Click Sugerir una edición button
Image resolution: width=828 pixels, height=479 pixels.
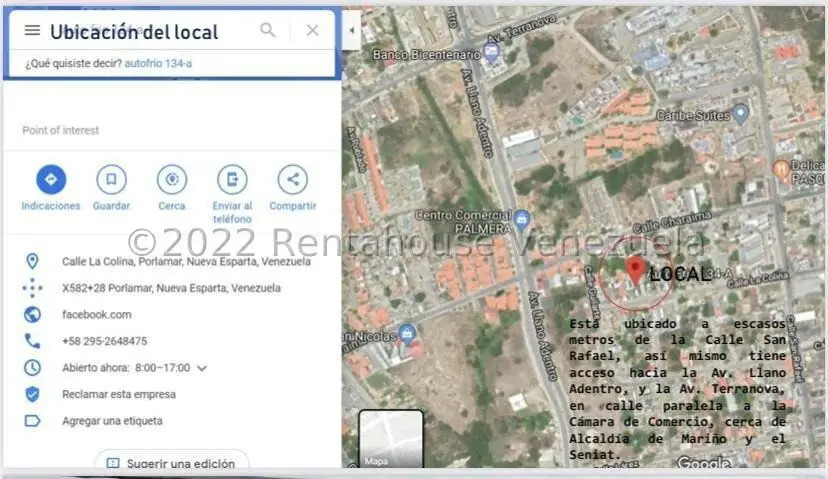pos(171,463)
